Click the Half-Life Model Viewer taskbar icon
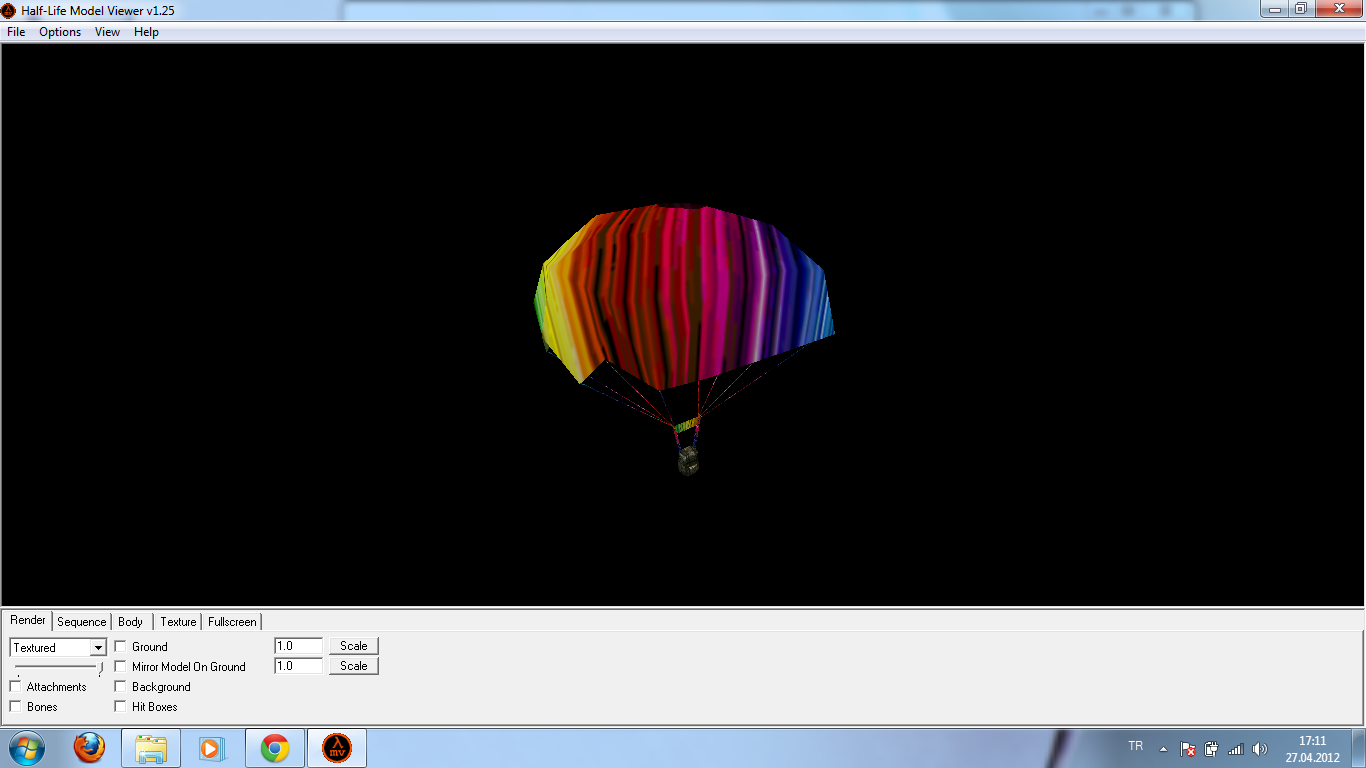 pyautogui.click(x=337, y=748)
